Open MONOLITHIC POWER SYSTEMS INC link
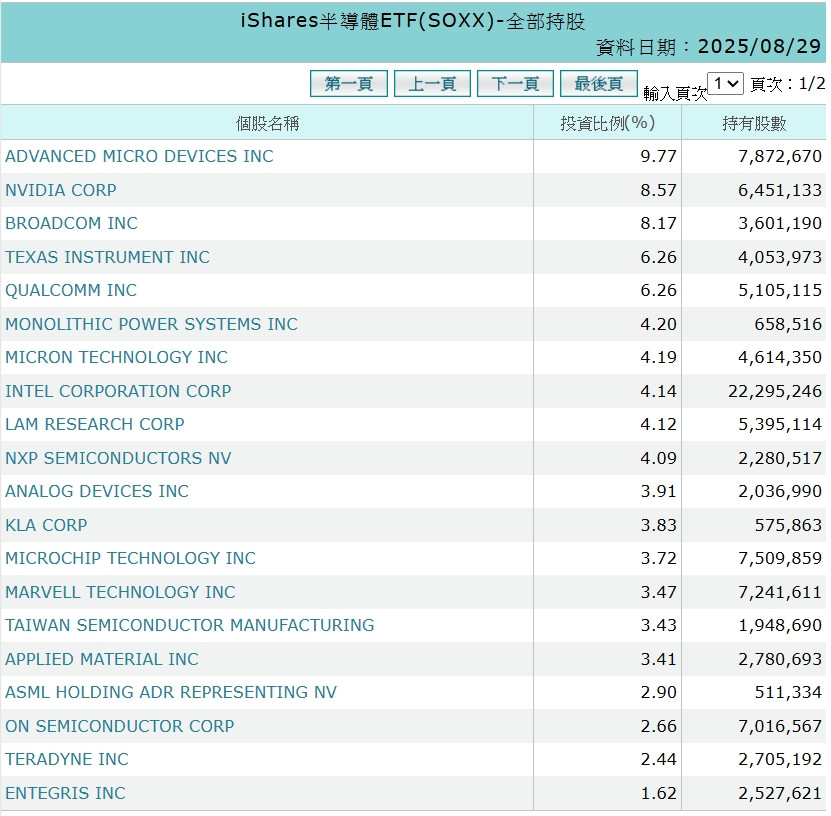The image size is (831, 816). click(x=151, y=324)
